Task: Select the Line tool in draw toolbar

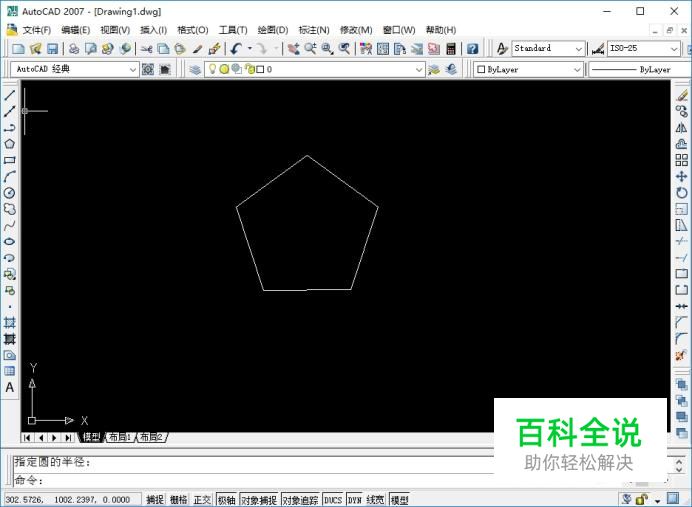Action: tap(10, 95)
